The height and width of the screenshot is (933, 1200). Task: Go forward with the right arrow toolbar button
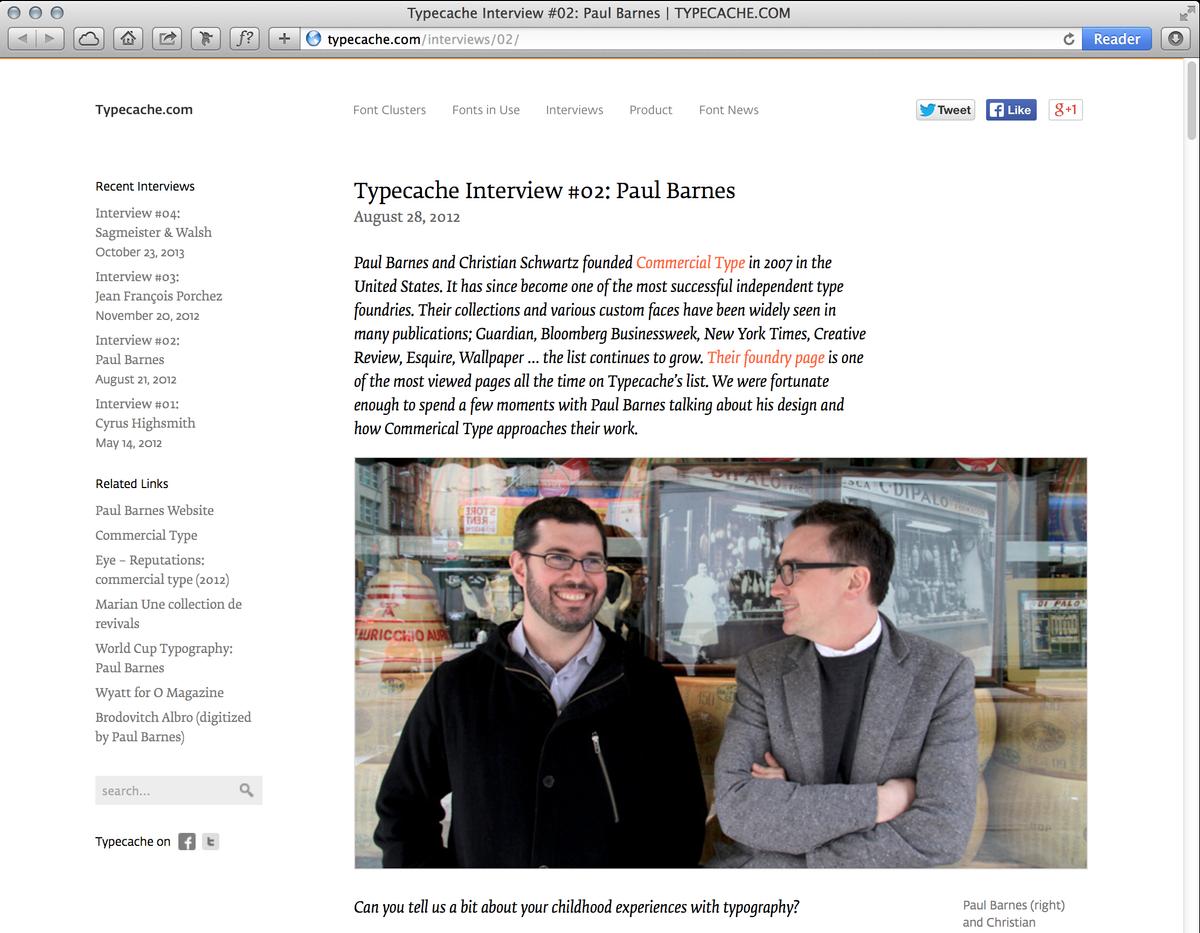coord(50,39)
